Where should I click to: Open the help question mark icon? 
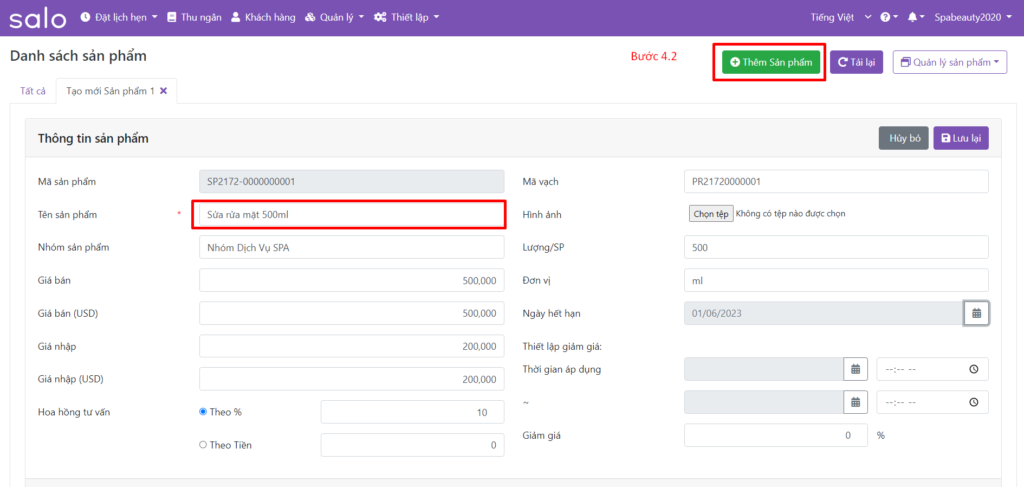886,18
